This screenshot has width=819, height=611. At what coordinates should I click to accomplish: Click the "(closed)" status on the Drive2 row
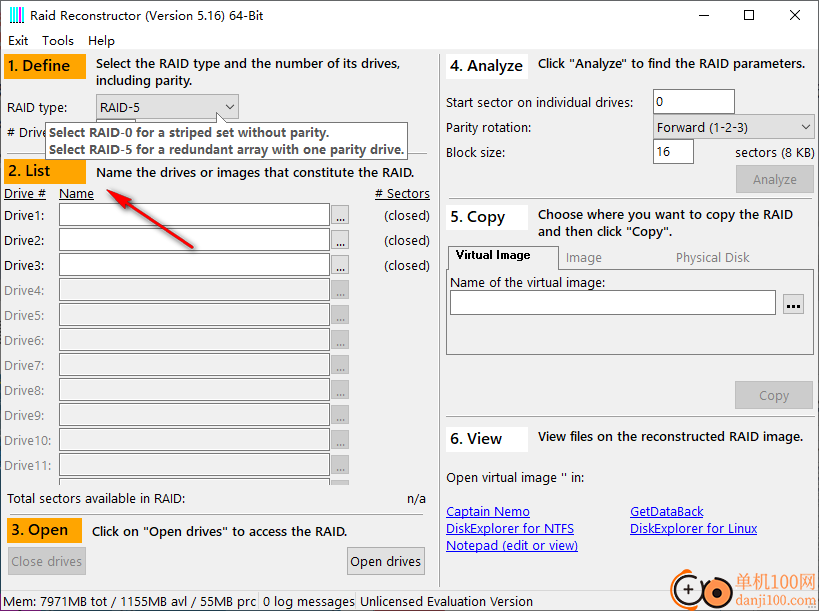point(407,241)
